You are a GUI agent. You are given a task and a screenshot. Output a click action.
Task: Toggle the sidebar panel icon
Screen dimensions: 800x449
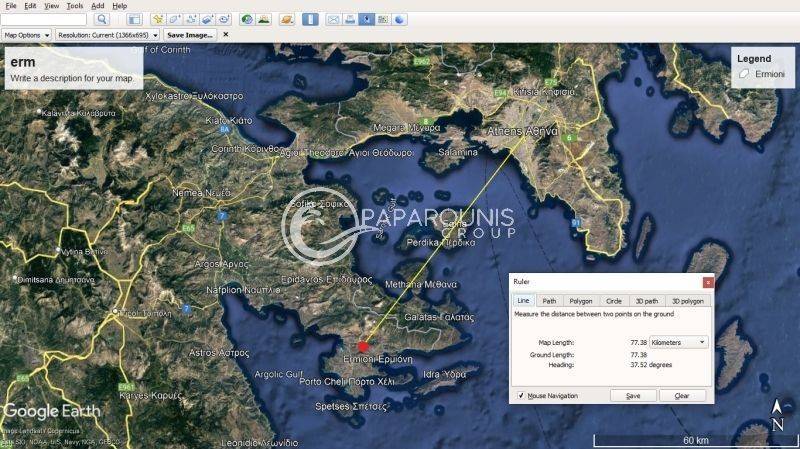coord(134,19)
